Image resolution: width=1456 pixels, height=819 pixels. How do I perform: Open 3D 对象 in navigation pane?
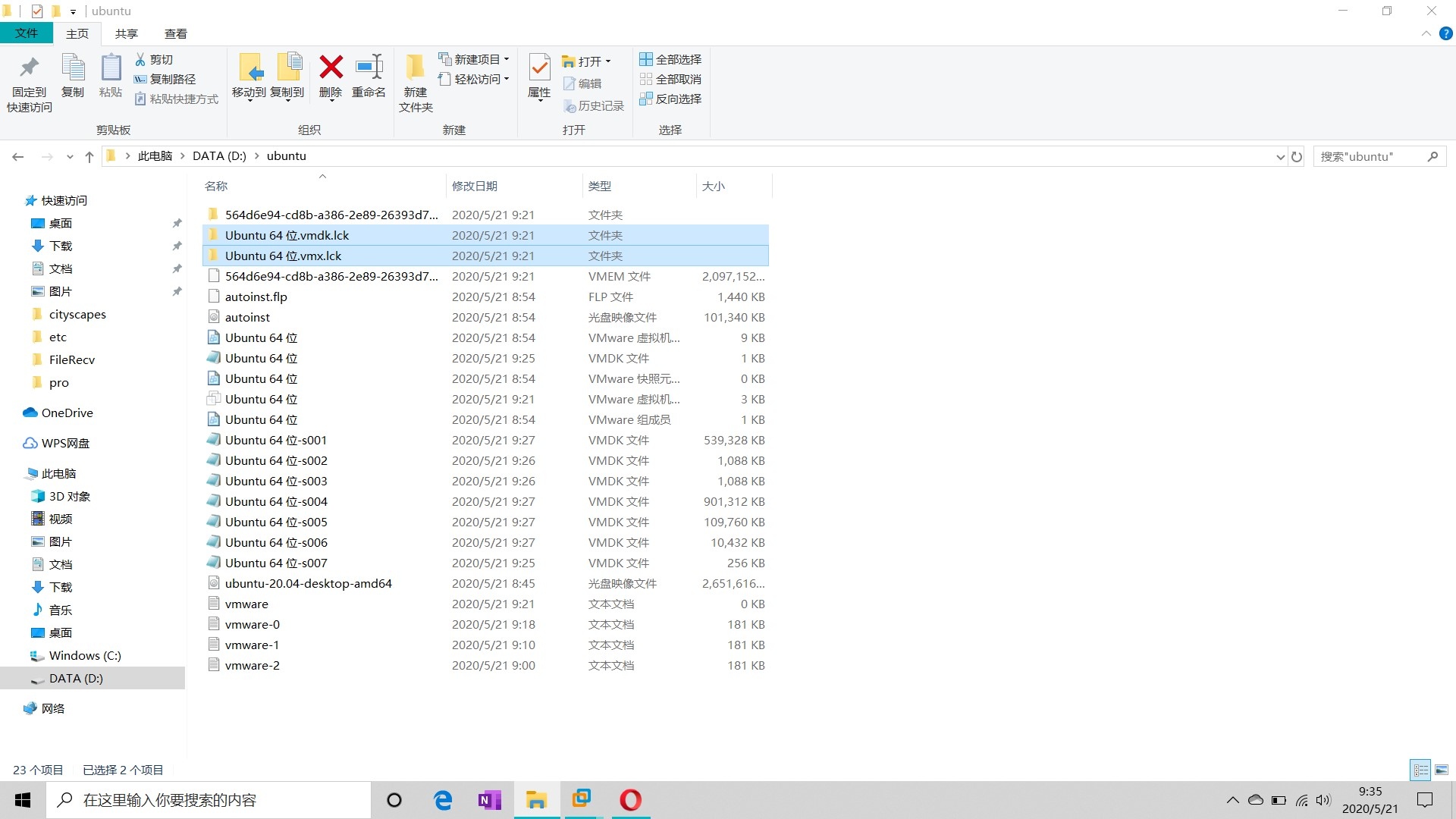tap(70, 496)
